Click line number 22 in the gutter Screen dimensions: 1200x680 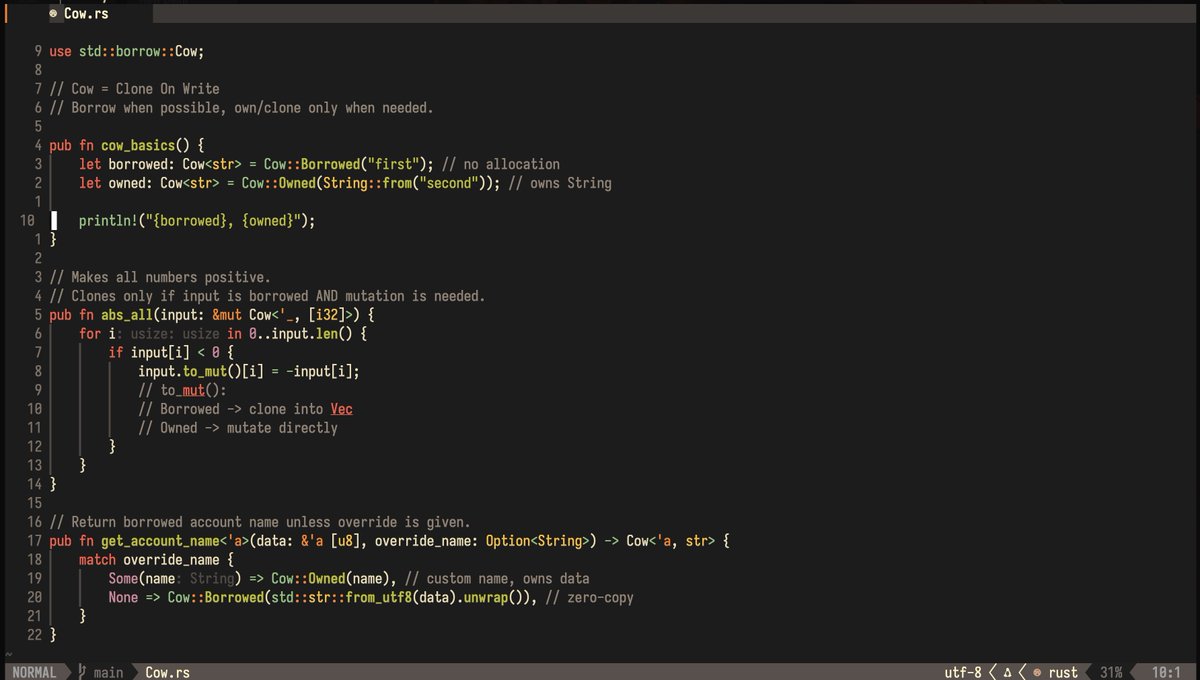point(34,635)
